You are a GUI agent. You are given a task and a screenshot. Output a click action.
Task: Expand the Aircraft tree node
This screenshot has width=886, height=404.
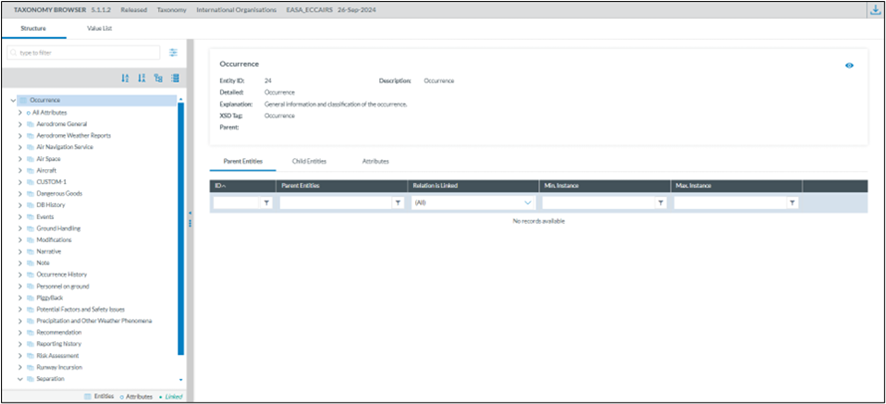[20, 170]
